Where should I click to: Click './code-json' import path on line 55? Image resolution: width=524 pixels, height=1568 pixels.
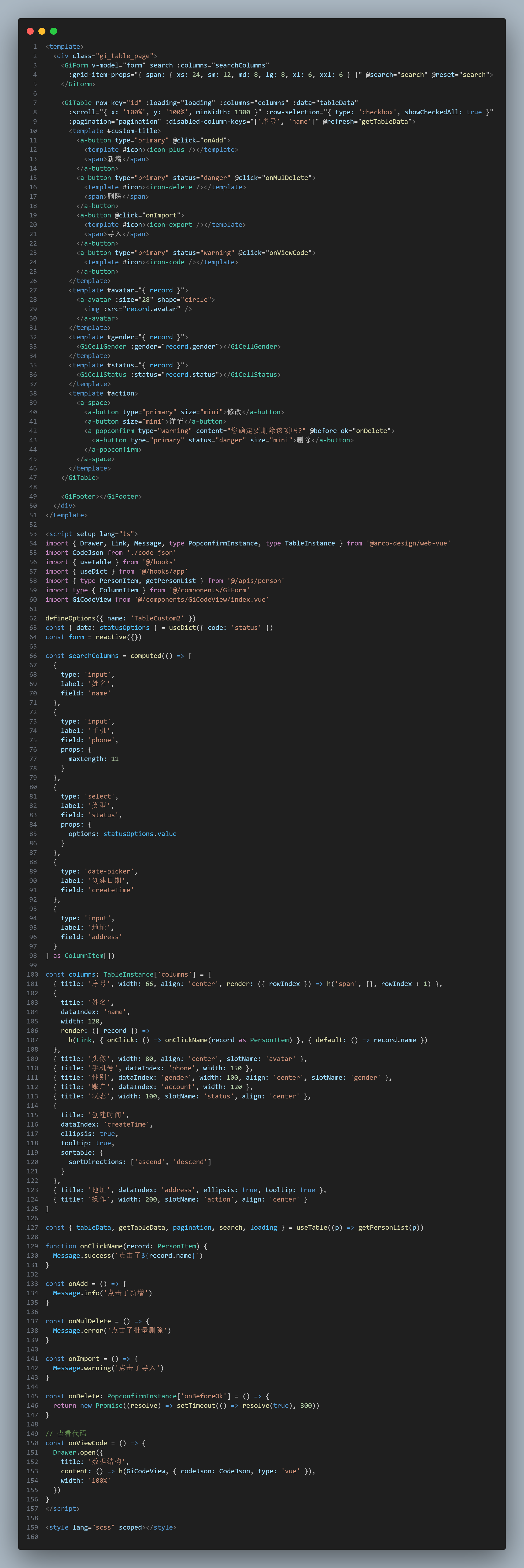[151, 553]
